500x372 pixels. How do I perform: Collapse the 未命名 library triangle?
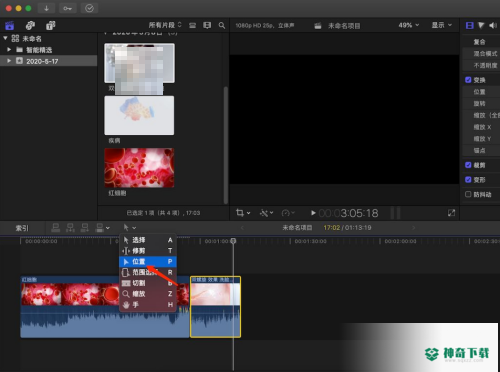point(5,38)
